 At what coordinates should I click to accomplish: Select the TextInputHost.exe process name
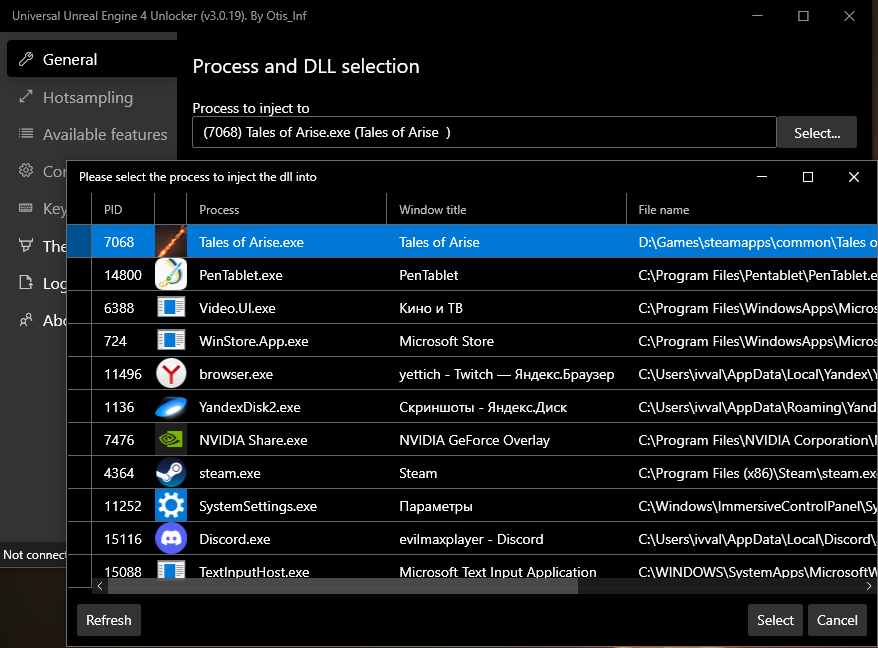[254, 571]
